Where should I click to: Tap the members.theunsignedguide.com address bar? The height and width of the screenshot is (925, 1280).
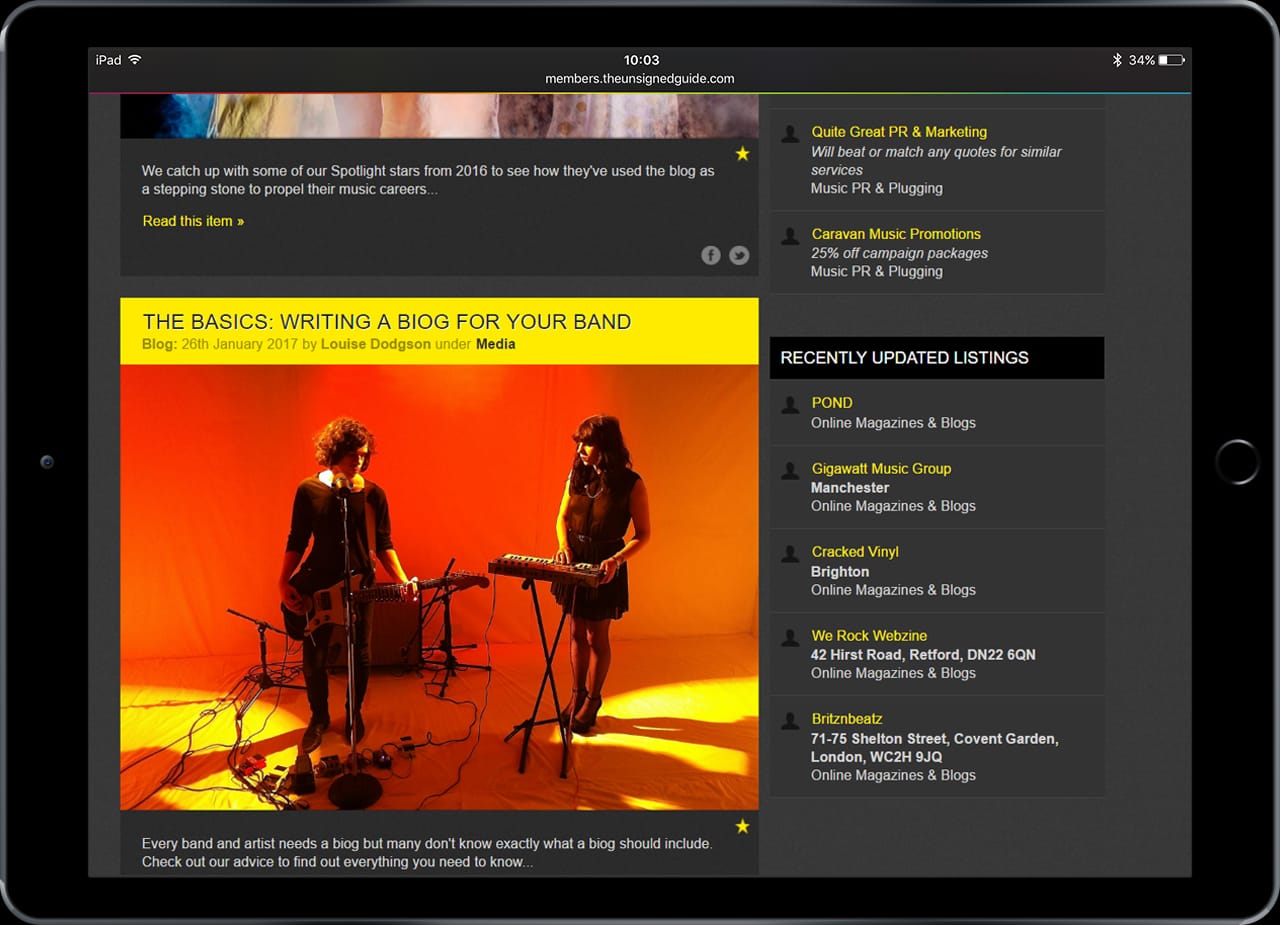pyautogui.click(x=640, y=79)
